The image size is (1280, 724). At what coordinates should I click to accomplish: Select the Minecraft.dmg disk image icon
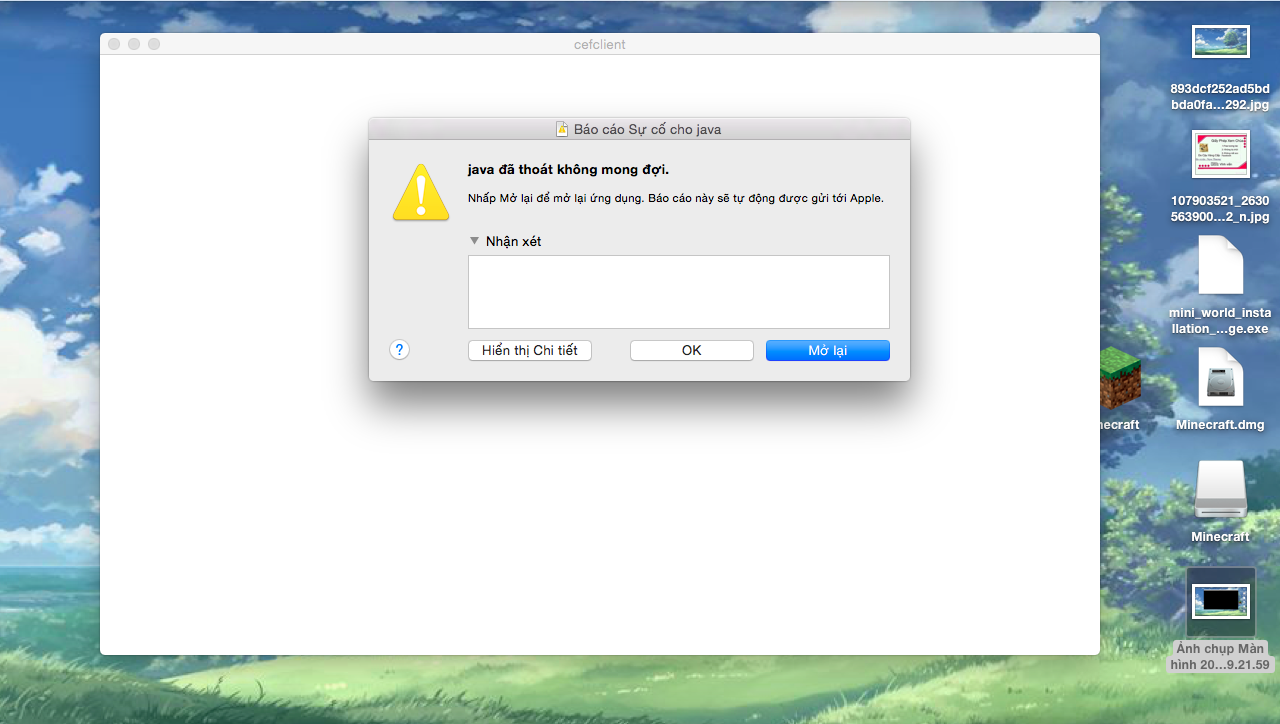(1221, 377)
